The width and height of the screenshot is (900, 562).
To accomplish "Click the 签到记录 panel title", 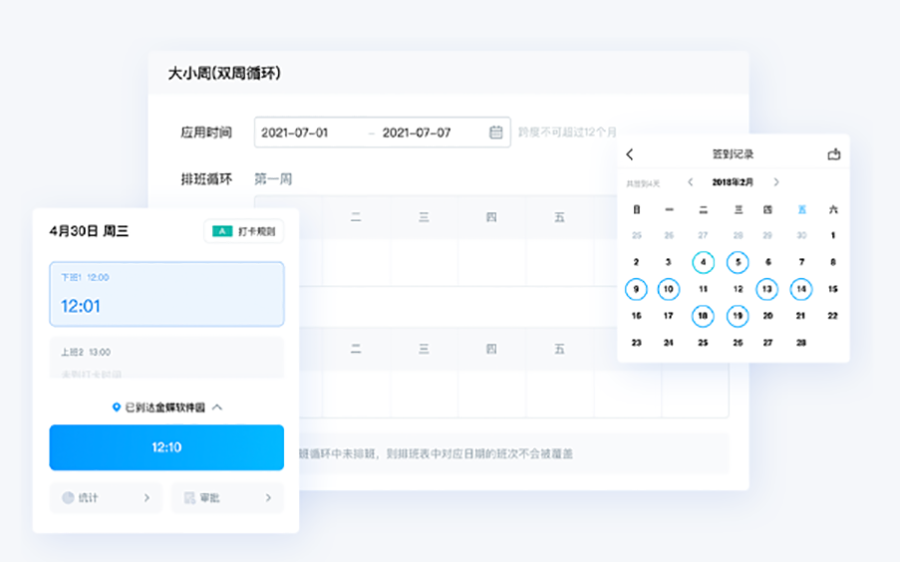I will (733, 154).
